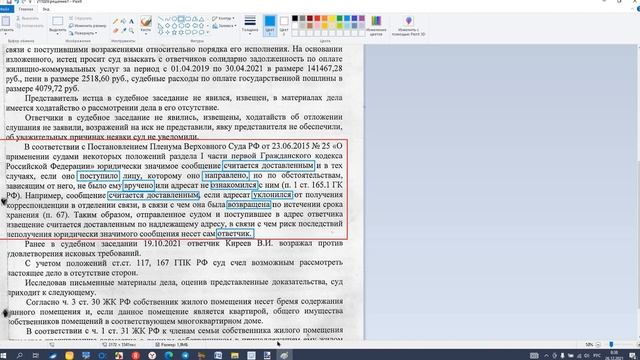Open the Толщина line thickness dropdown
The height and width of the screenshot is (360, 640).
click(250, 25)
